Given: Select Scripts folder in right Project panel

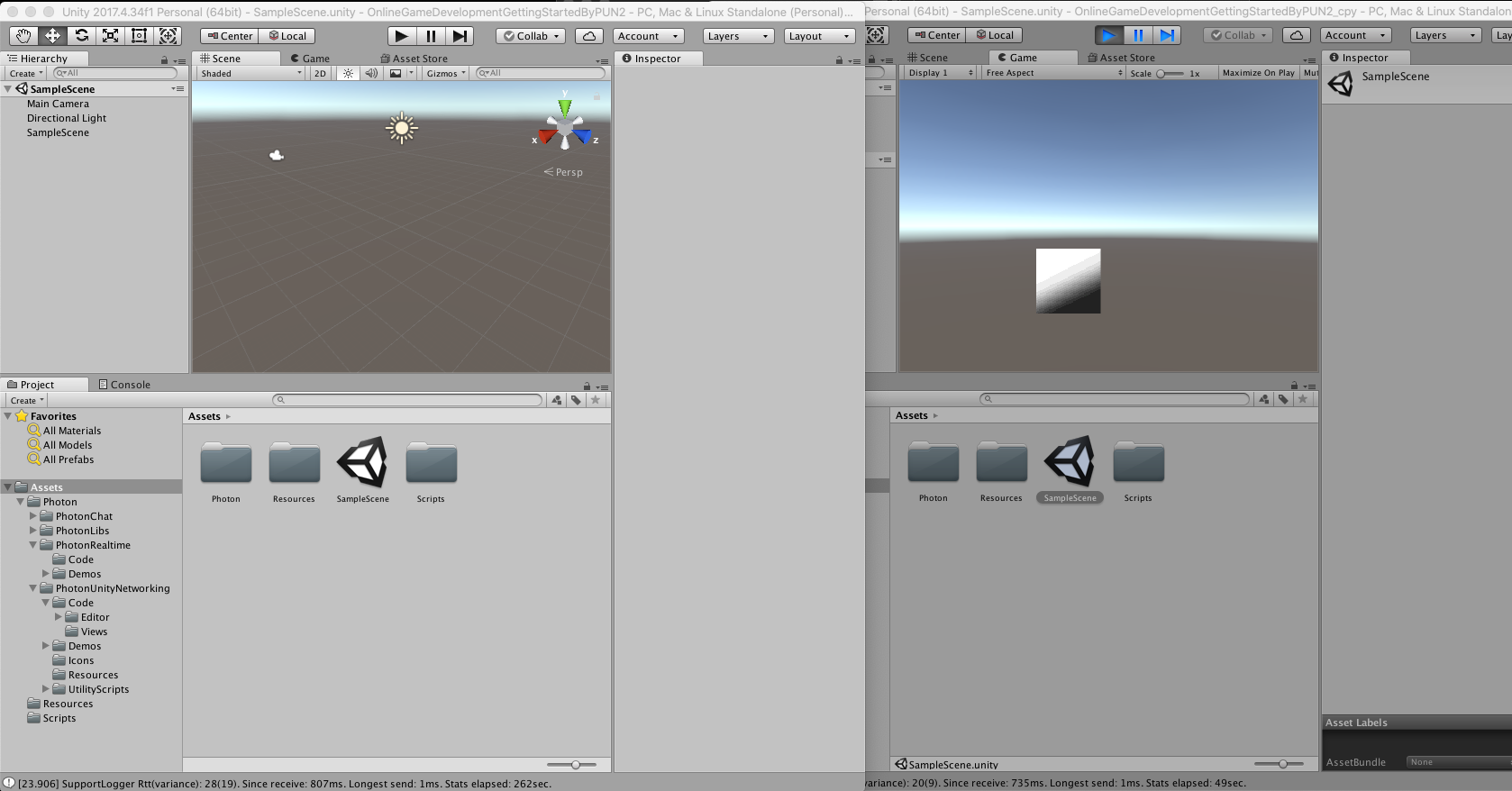Looking at the screenshot, I should click(x=1138, y=471).
